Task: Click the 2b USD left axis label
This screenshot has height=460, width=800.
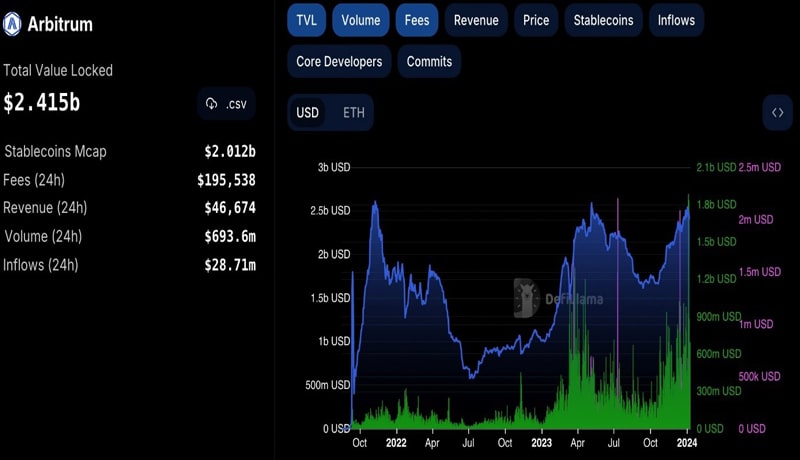Action: (334, 254)
